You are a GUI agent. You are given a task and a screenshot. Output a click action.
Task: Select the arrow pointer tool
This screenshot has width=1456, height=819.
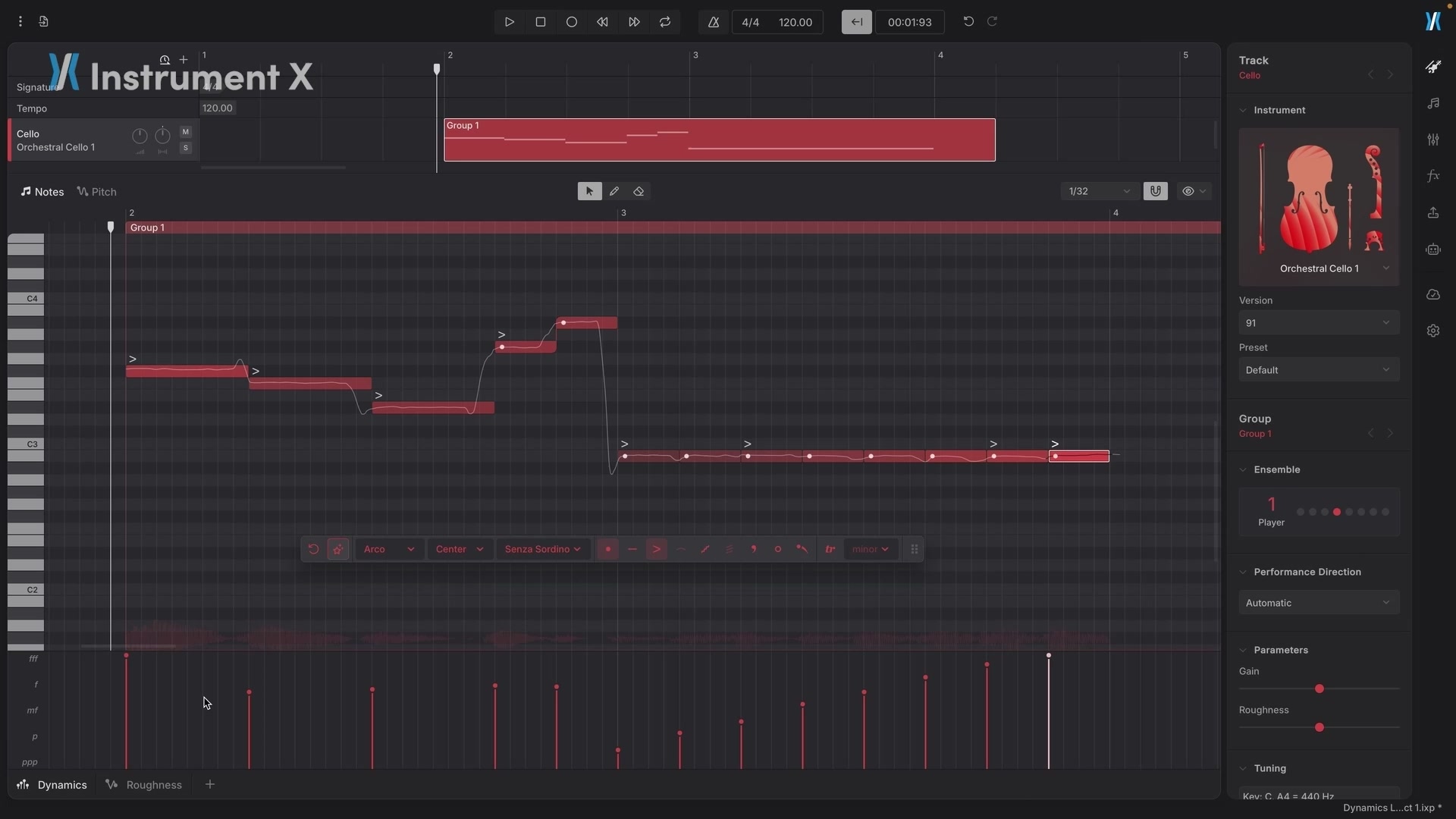click(x=589, y=191)
